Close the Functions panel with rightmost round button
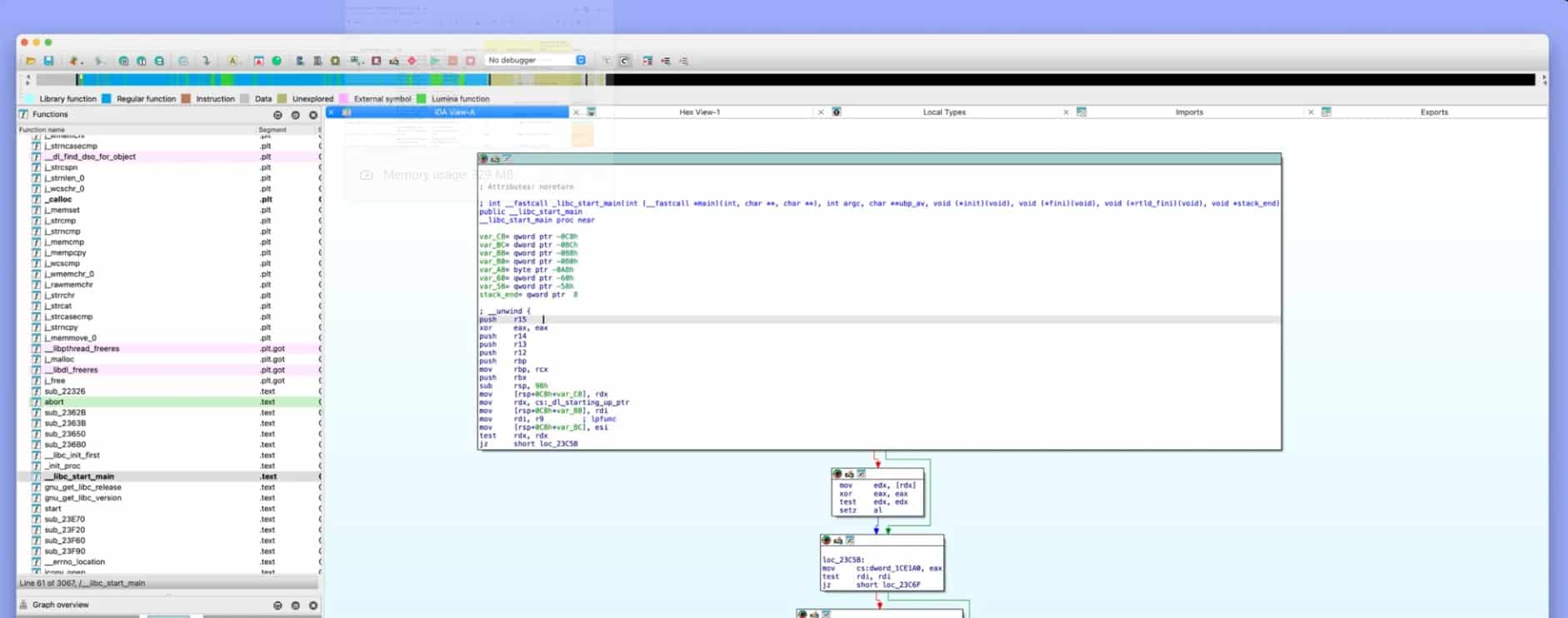1568x618 pixels. 313,115
